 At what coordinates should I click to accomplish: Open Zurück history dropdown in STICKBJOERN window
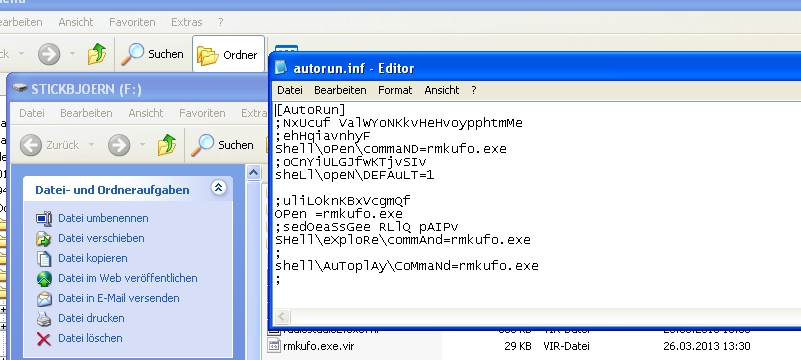click(x=91, y=145)
